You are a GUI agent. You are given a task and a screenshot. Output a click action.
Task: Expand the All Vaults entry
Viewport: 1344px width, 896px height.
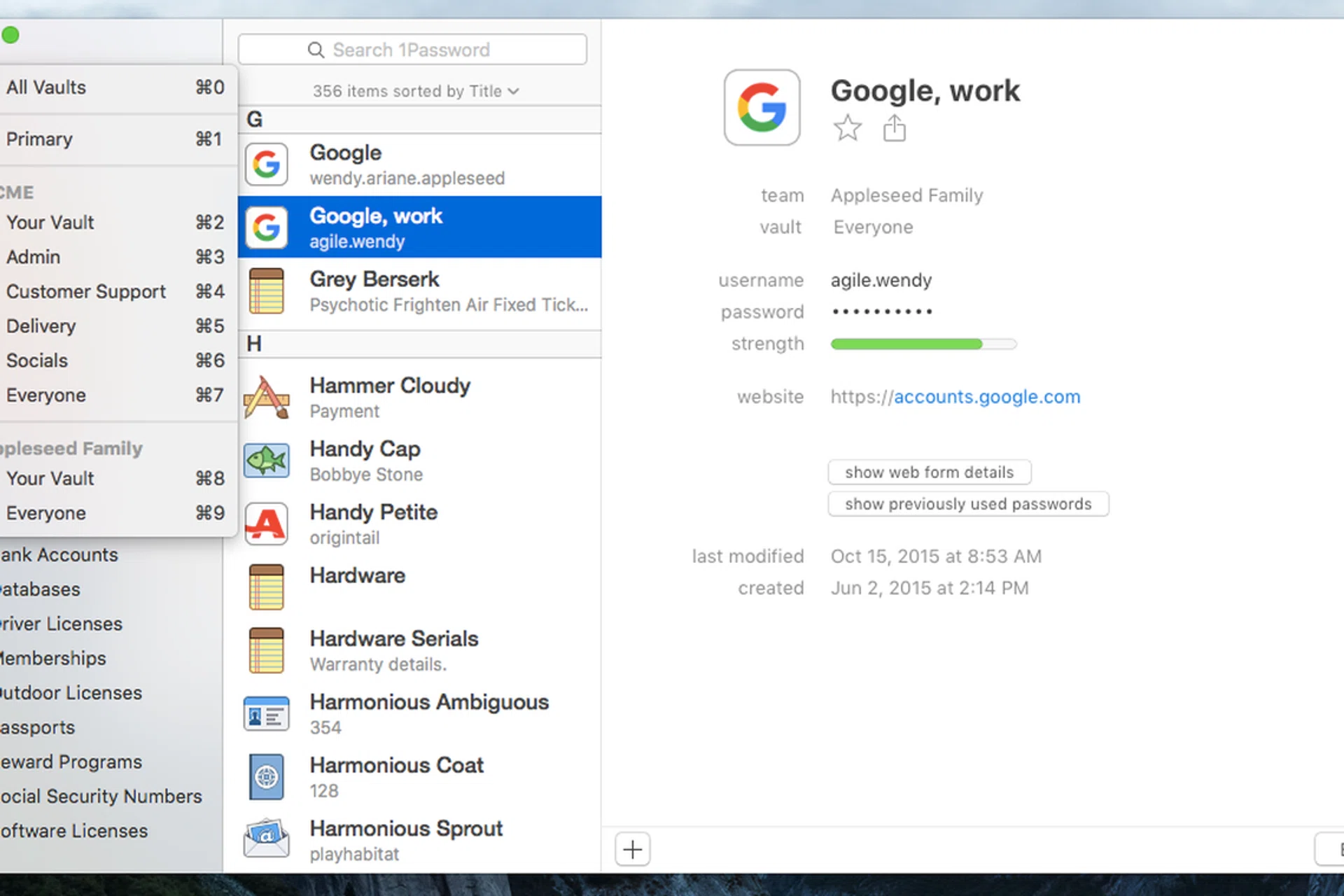click(x=45, y=87)
